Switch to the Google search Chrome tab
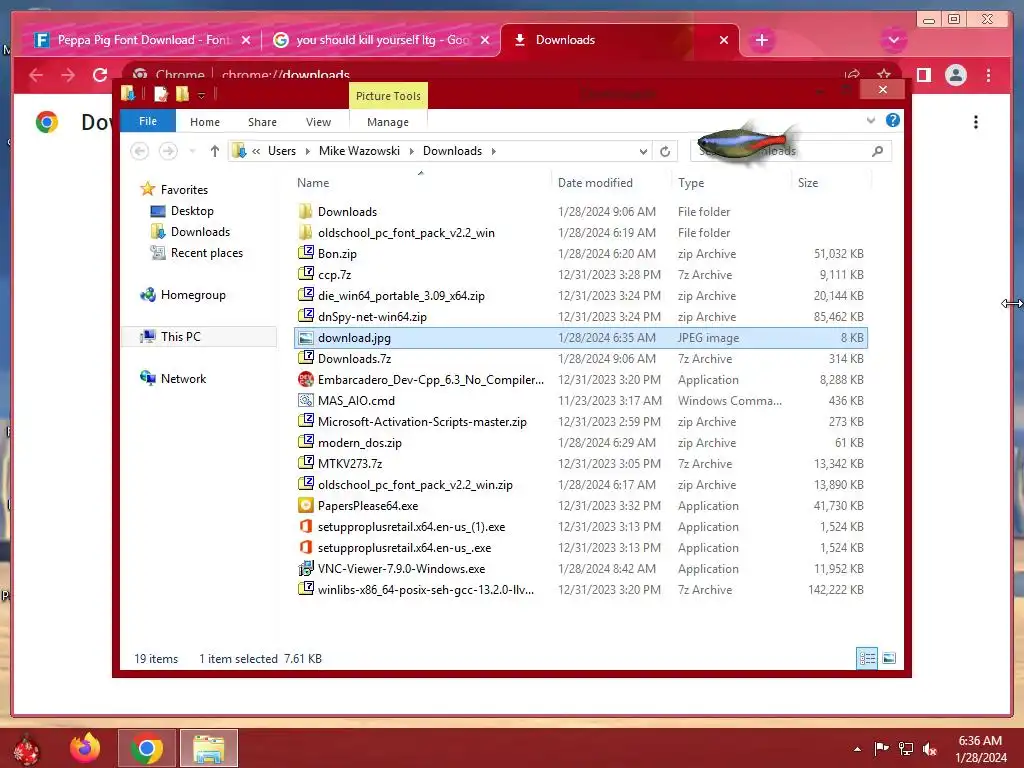 [x=381, y=40]
